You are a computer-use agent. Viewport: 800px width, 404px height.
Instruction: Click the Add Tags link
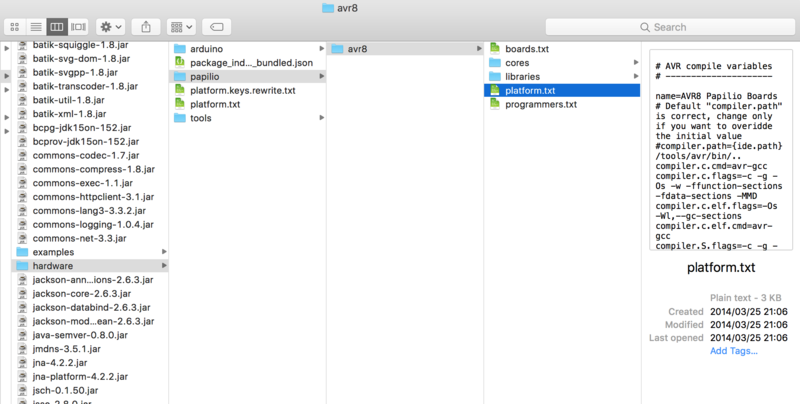(733, 350)
